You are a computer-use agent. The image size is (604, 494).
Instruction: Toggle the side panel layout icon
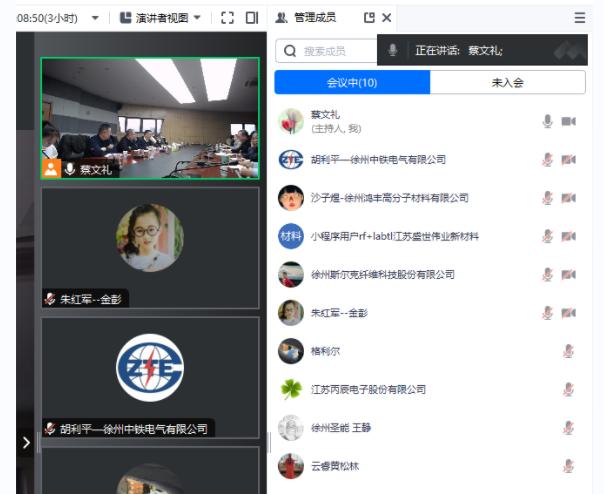pyautogui.click(x=252, y=18)
